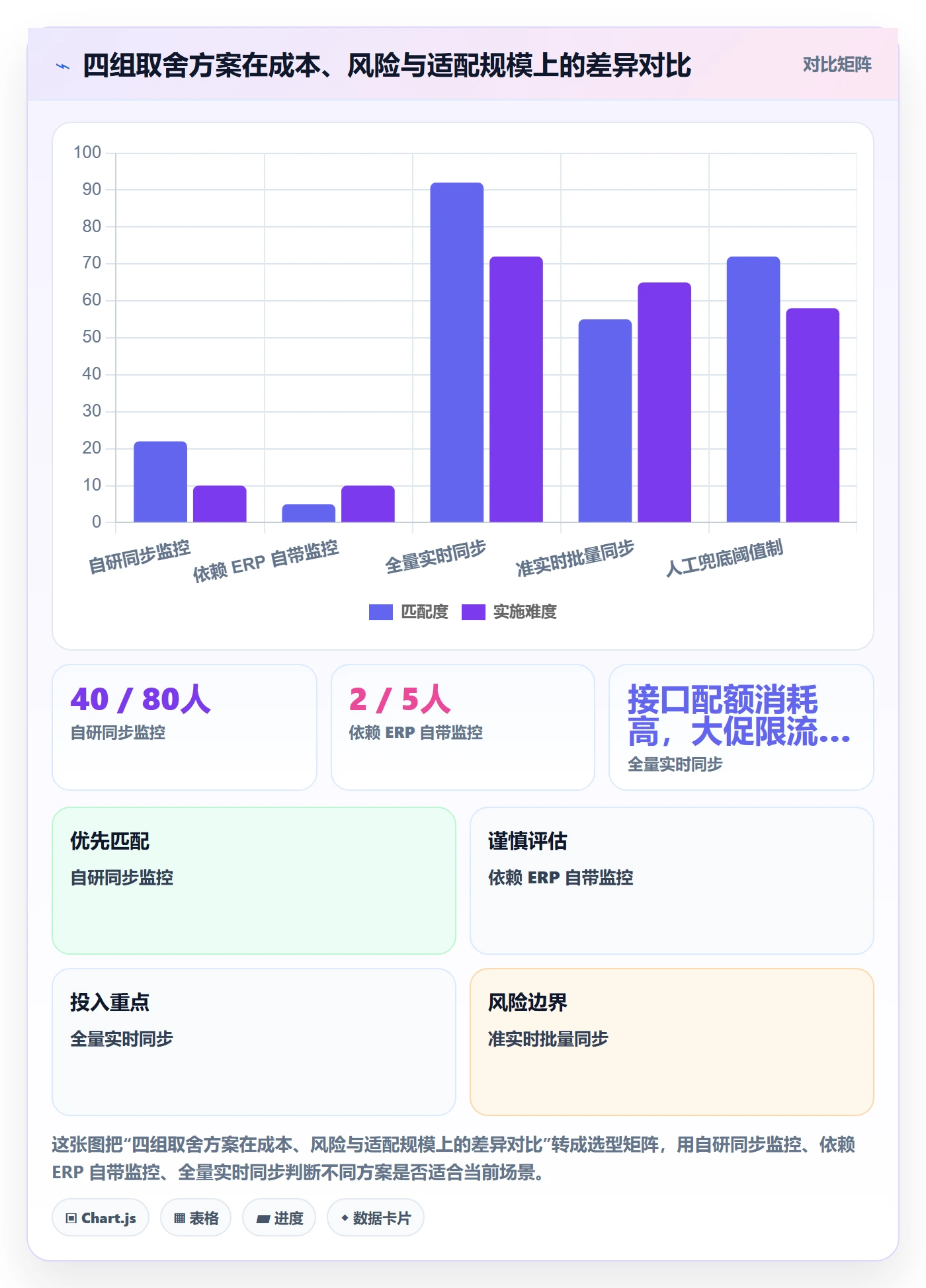This screenshot has width=926, height=1288.
Task: Click the 匹配度 bar for 依赖 ERP 自带监控
Action: 309,513
